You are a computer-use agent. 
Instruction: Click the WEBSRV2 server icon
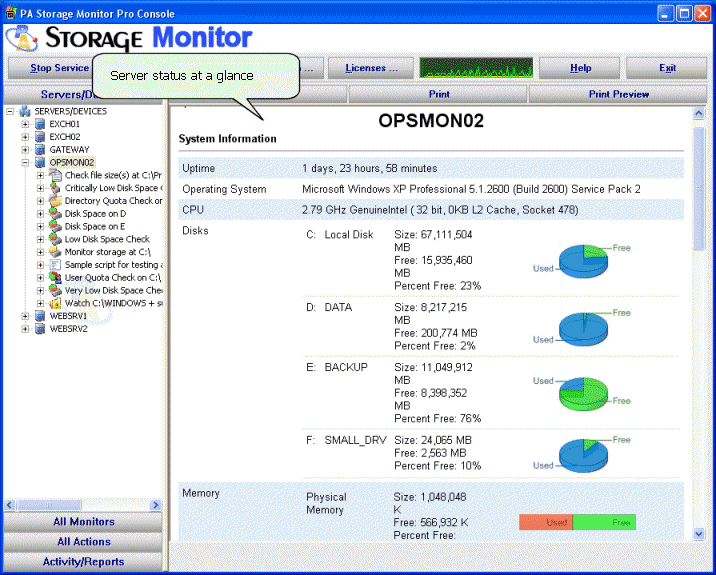click(x=40, y=328)
